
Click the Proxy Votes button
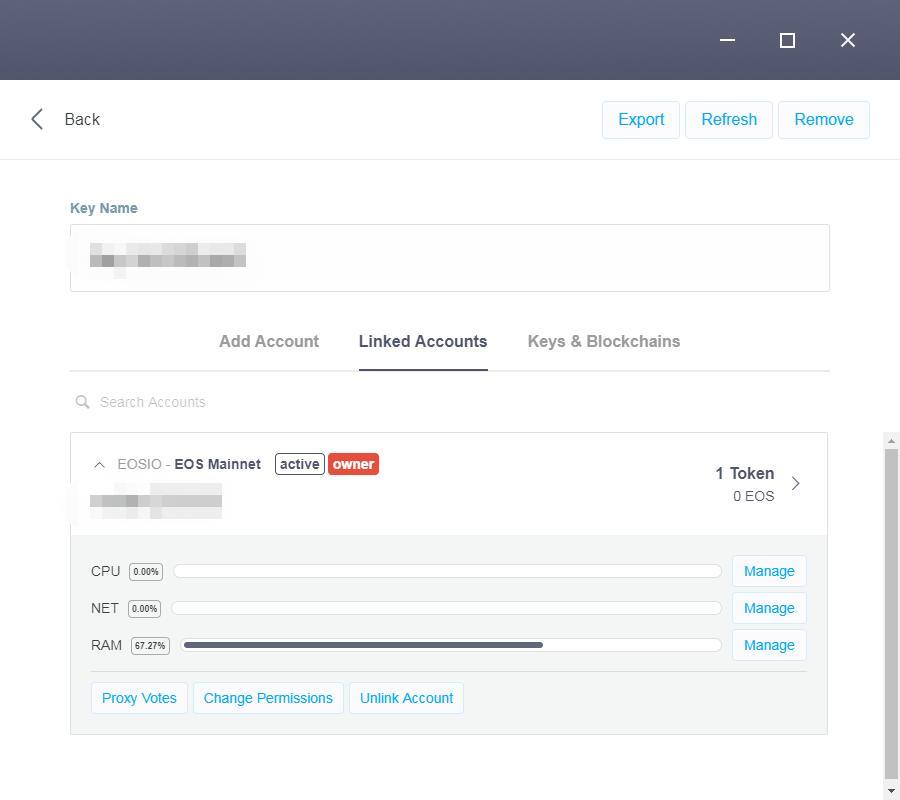click(139, 698)
